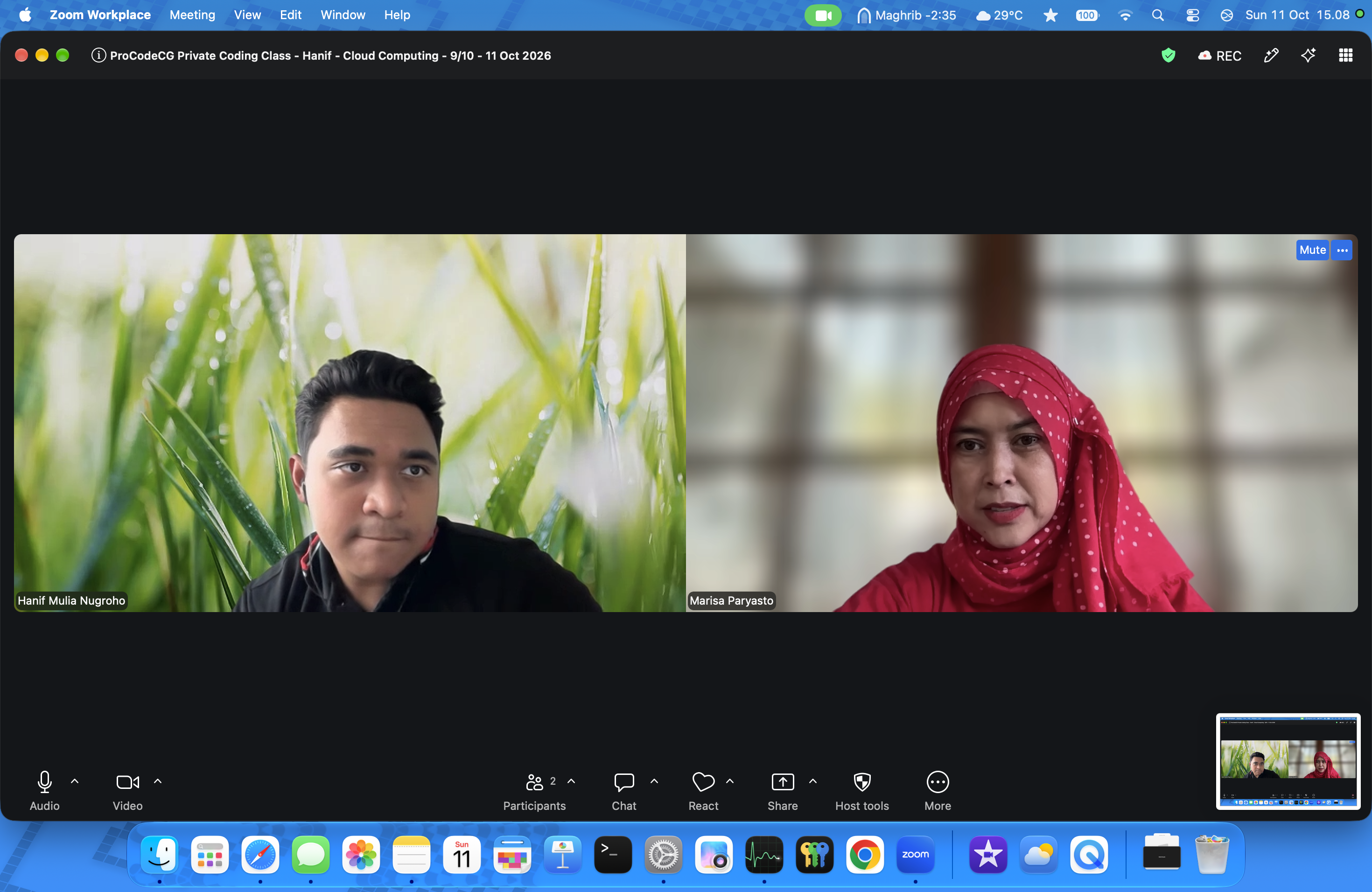Click the 29°C weather menu bar item
This screenshot has height=892, width=1372.
(x=999, y=15)
